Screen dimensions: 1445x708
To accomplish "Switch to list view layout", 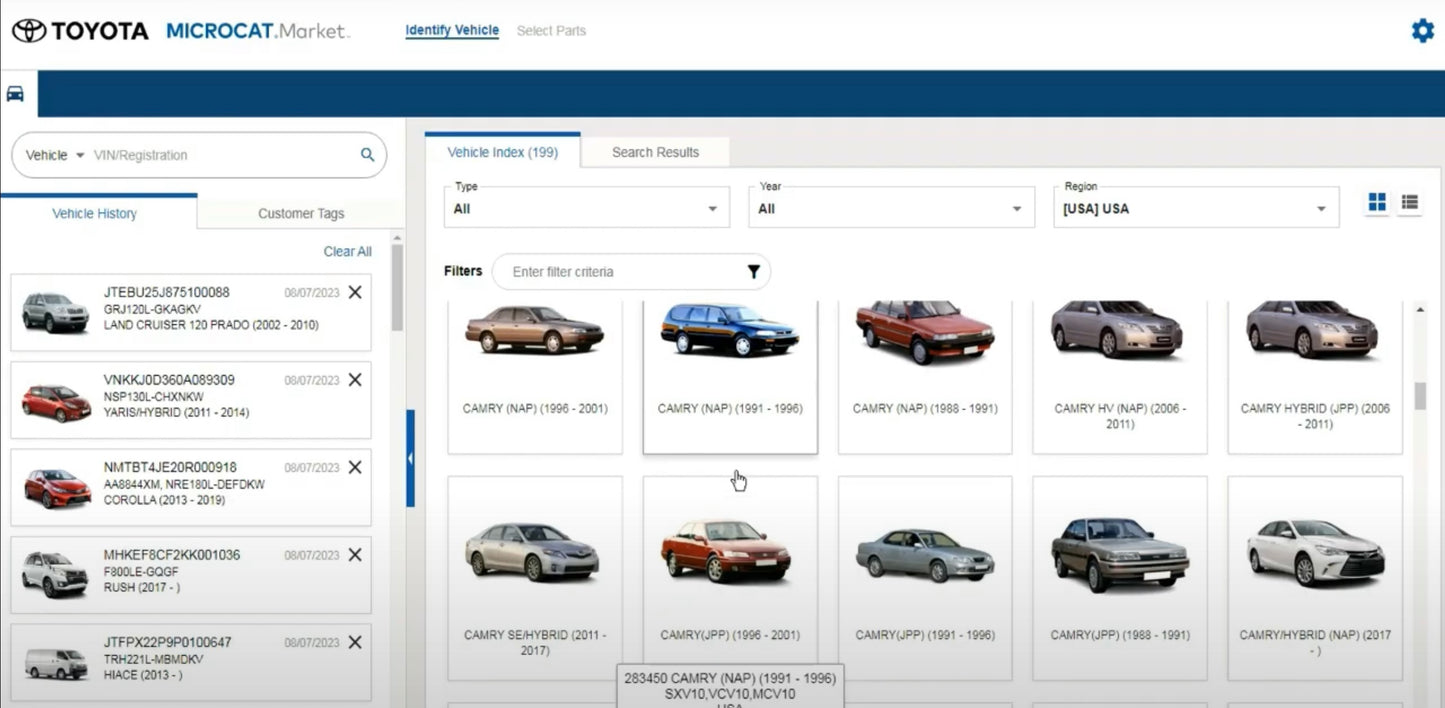I will point(1409,202).
